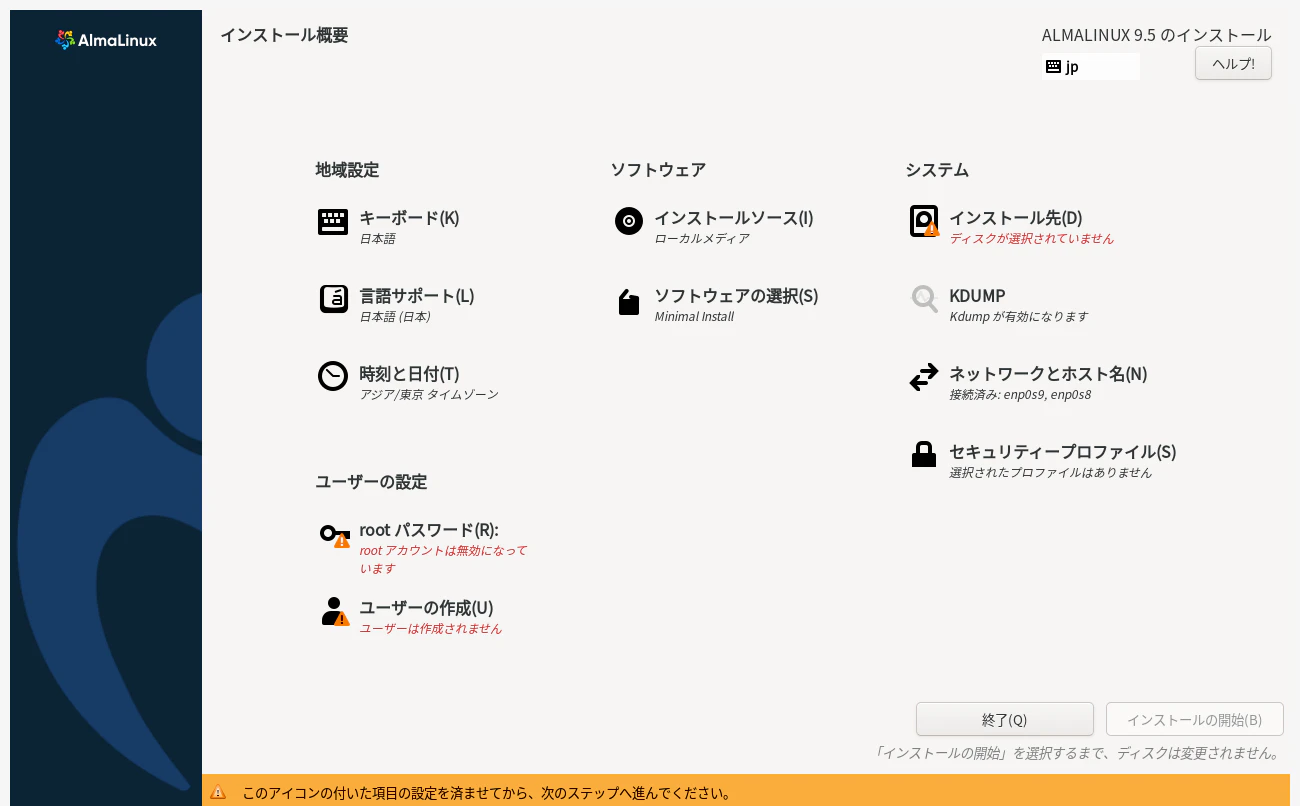Open 言語サポート(L) settings
1300x806 pixels.
coord(417,296)
